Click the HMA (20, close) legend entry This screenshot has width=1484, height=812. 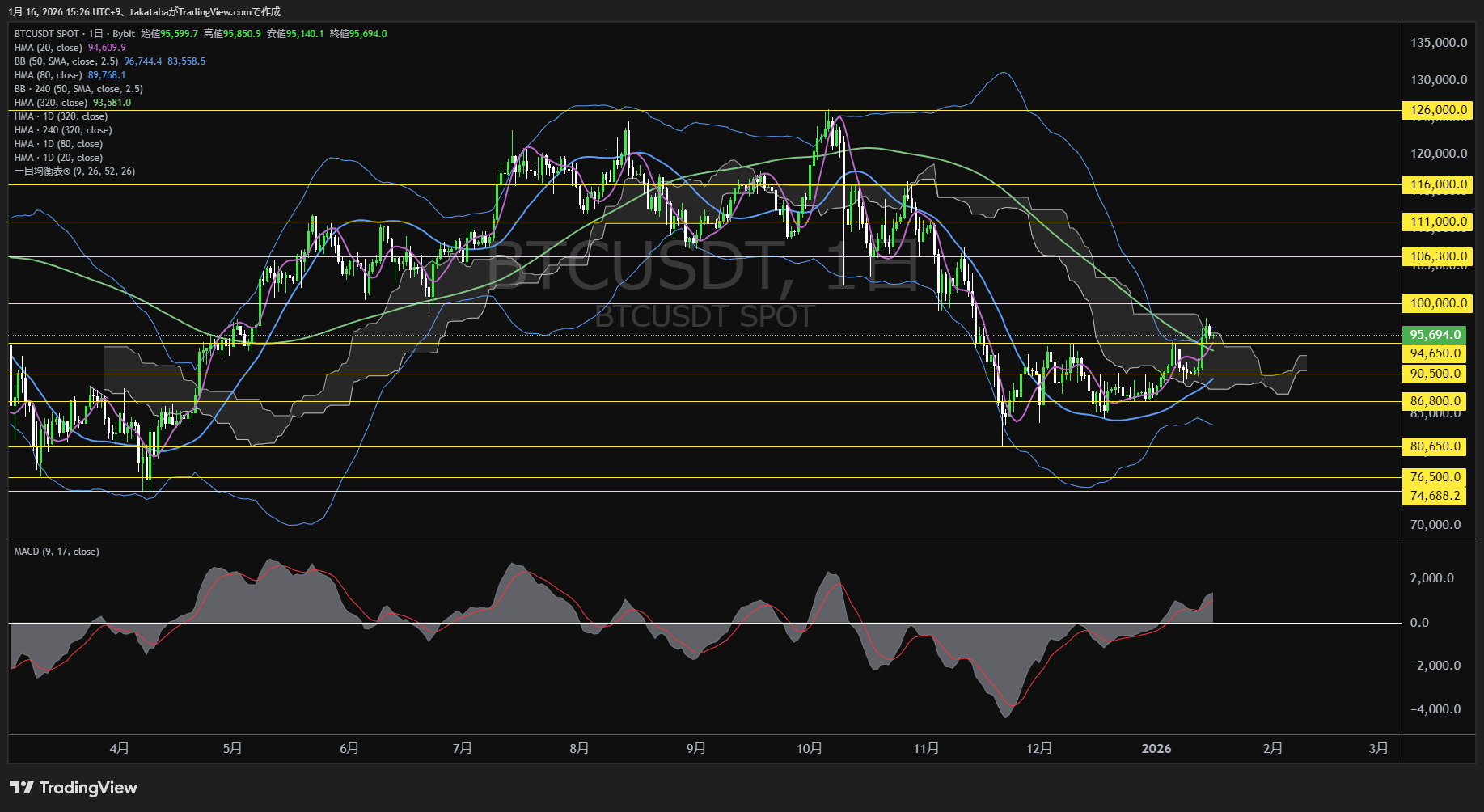point(48,48)
